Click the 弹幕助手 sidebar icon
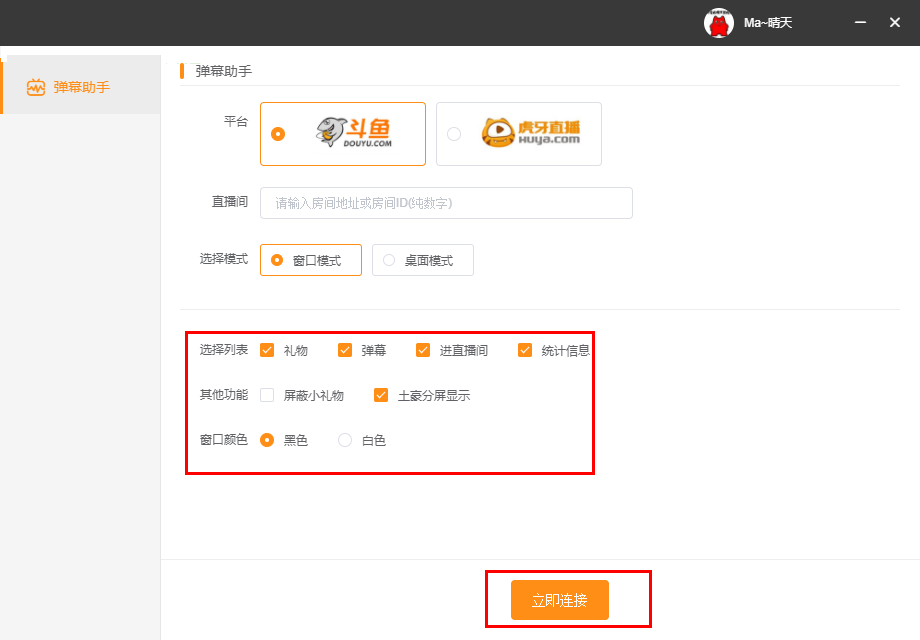This screenshot has height=640, width=920. pyautogui.click(x=36, y=87)
